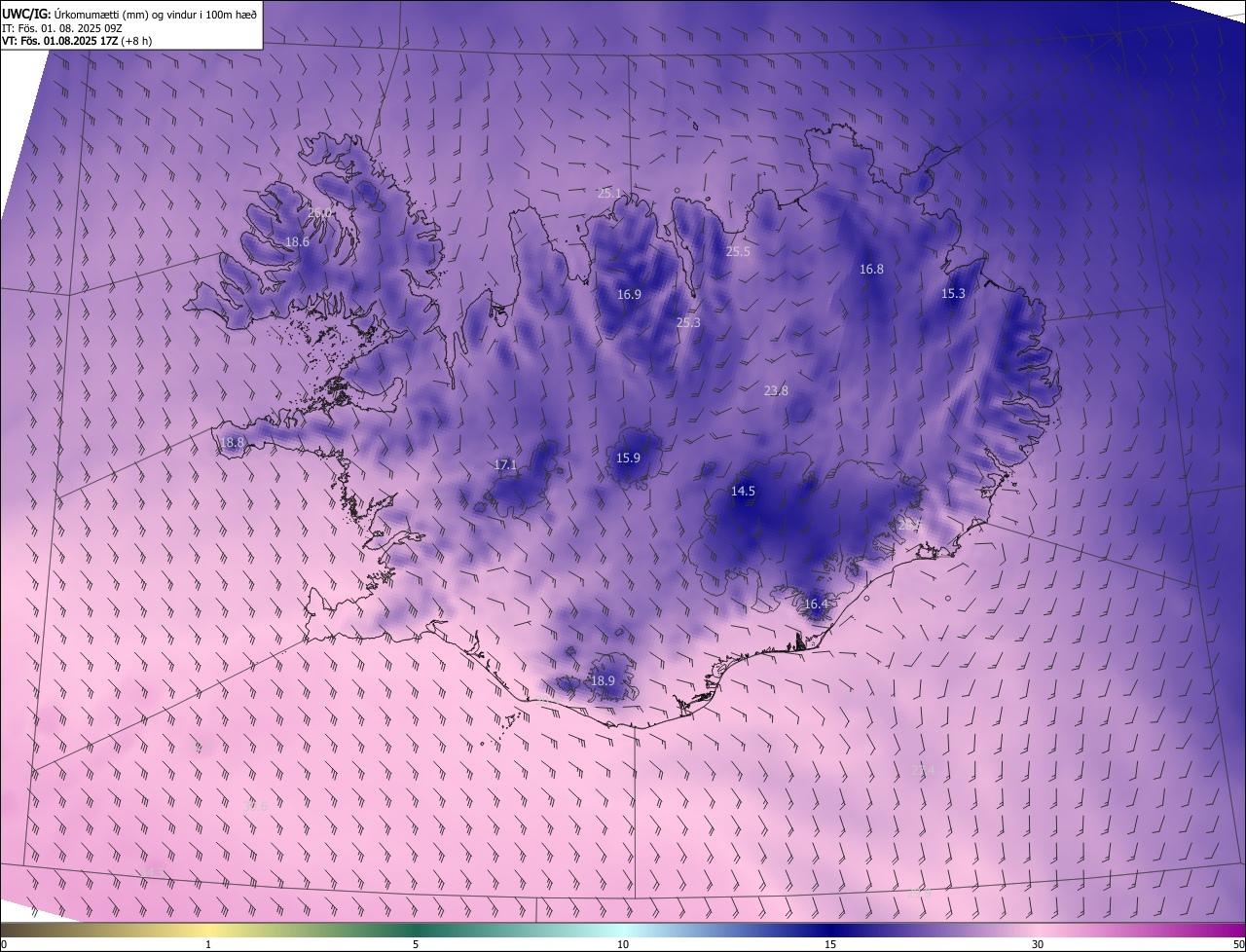The width and height of the screenshot is (1246, 952).
Task: Click the map value 25.3
Action: tap(688, 322)
